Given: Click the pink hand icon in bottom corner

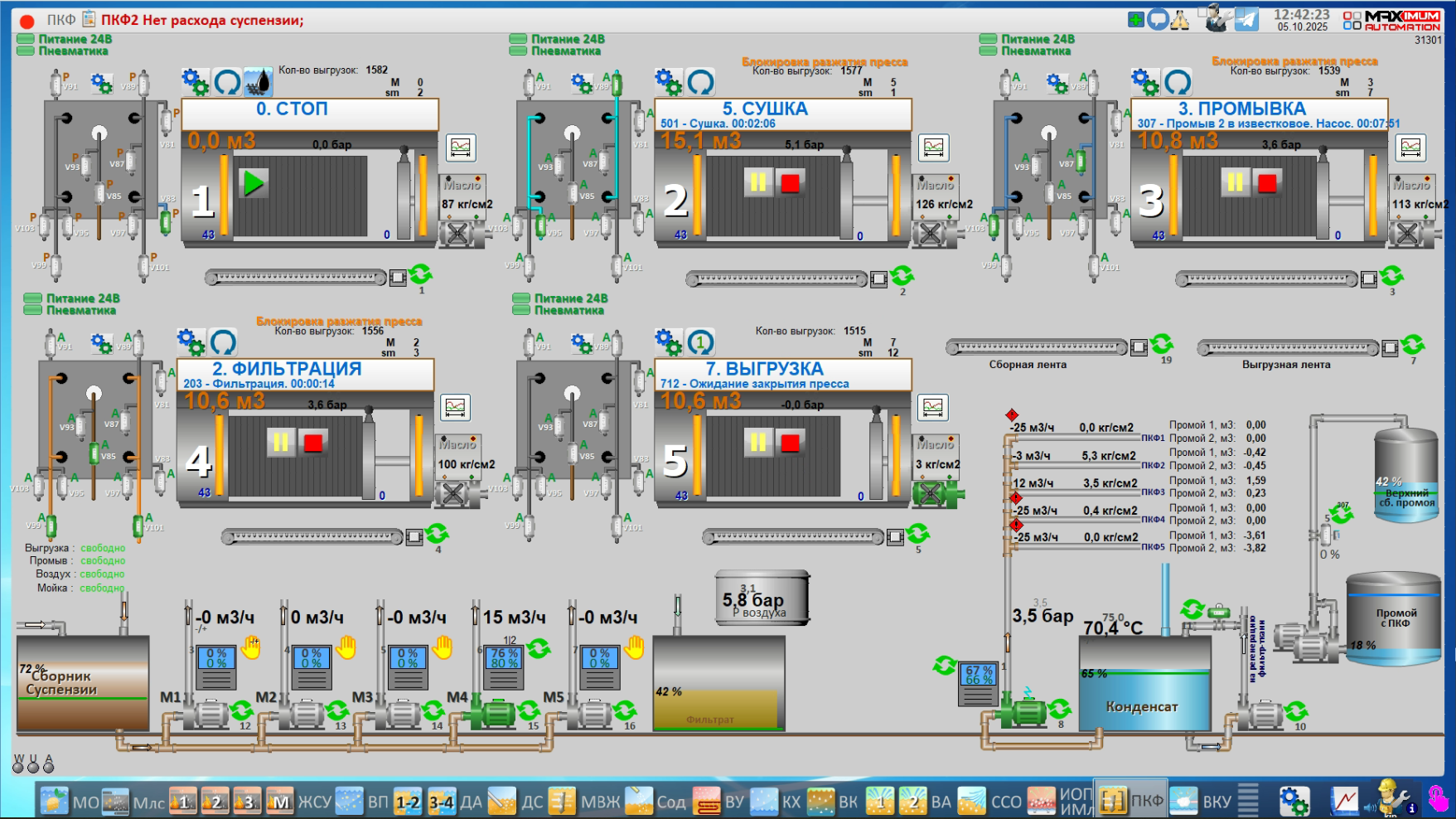Looking at the screenshot, I should point(1438,799).
